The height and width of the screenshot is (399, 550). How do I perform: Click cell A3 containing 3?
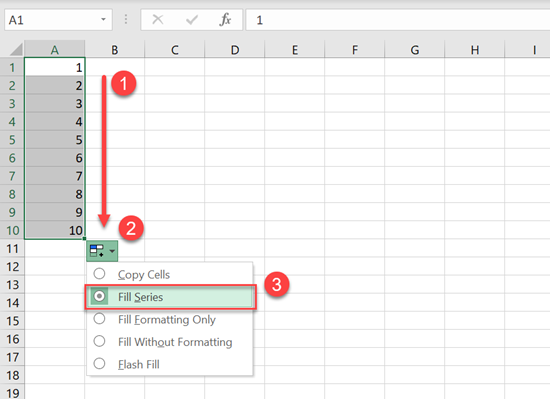[x=55, y=103]
